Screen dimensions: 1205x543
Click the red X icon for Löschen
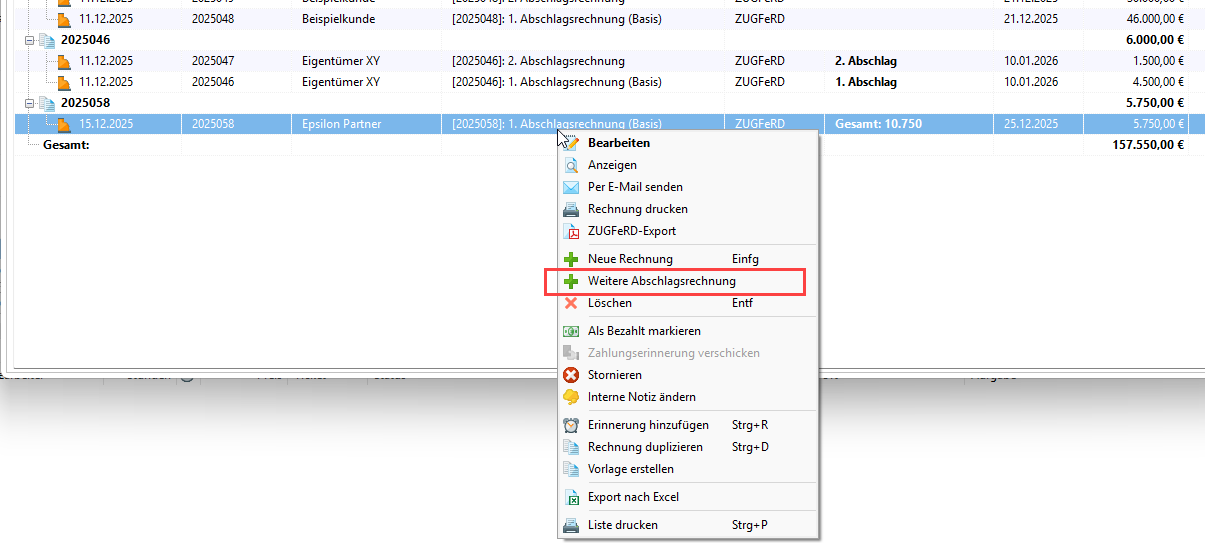click(571, 303)
